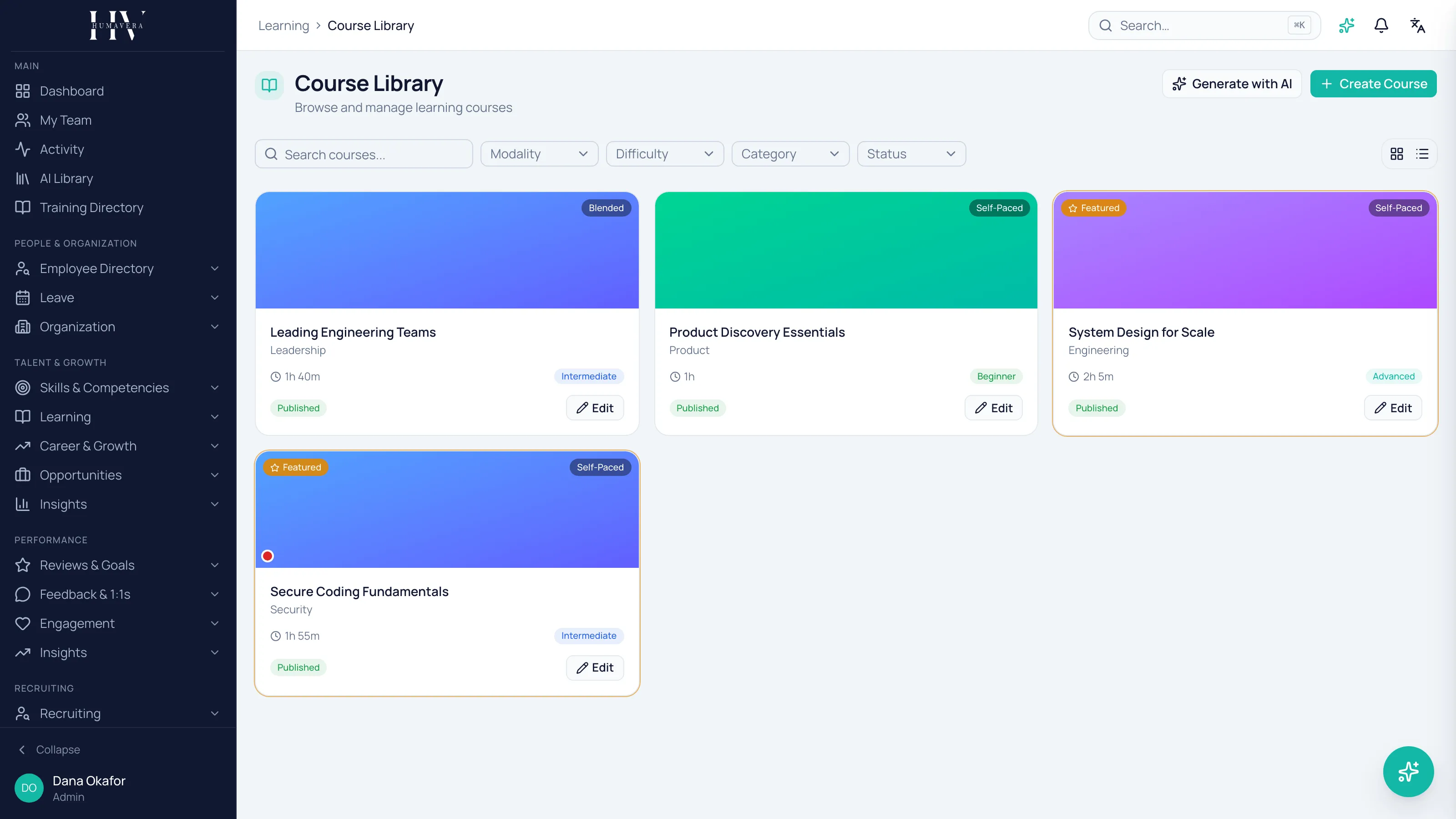Open AI Library
The height and width of the screenshot is (819, 1456).
(x=117, y=179)
